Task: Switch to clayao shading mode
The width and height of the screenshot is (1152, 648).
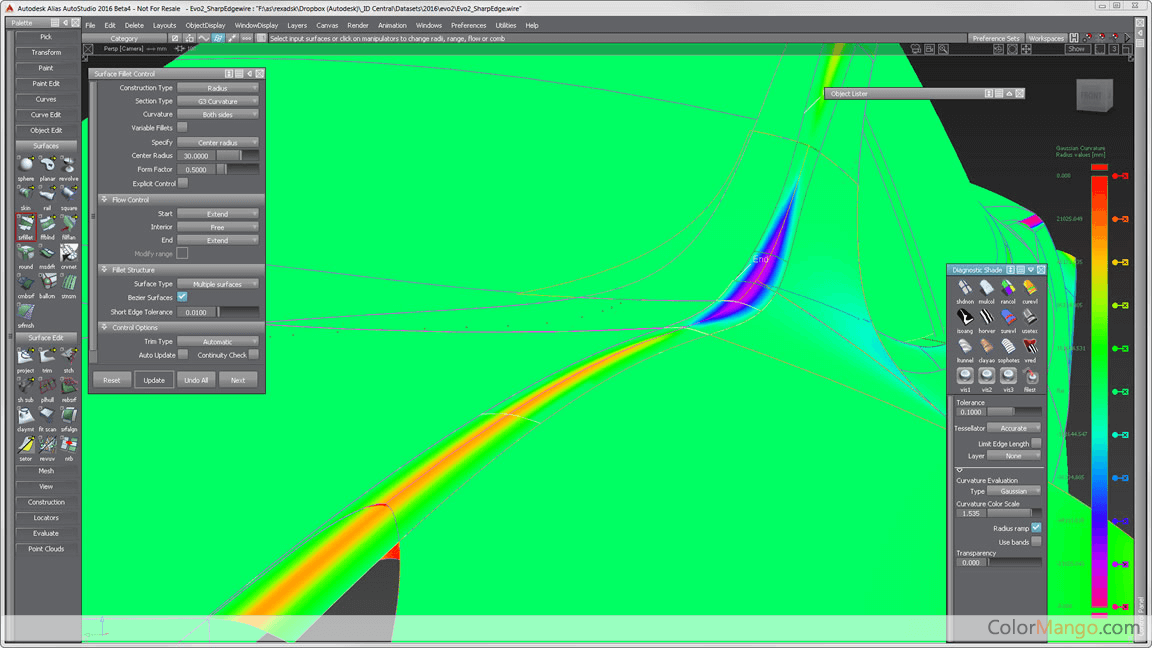Action: pyautogui.click(x=987, y=346)
